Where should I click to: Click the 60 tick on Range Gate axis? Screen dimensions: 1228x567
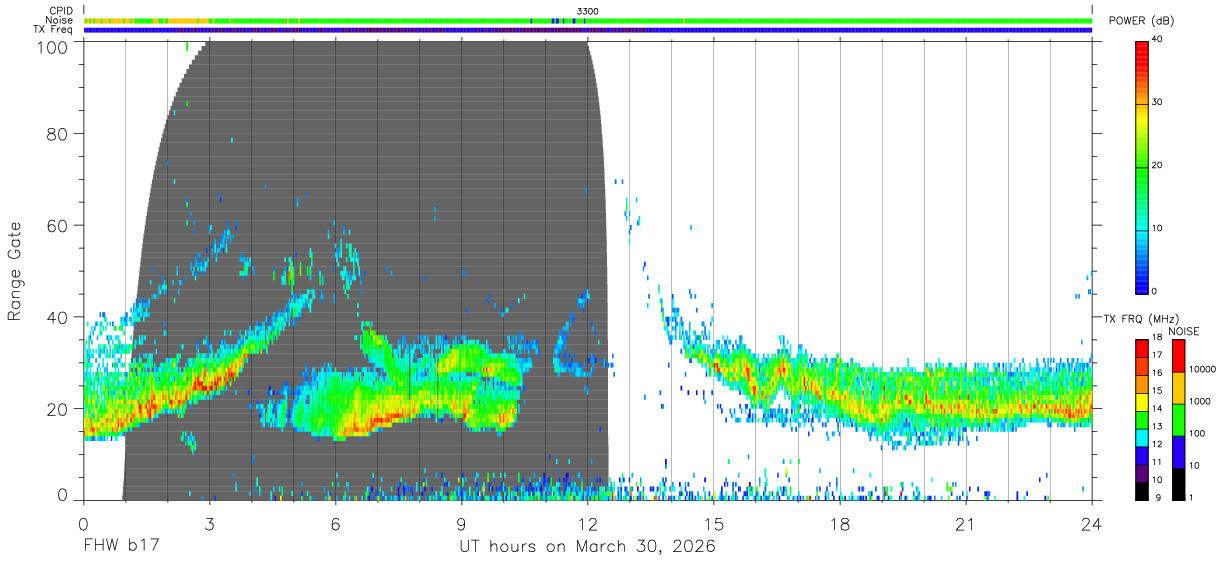(57, 225)
